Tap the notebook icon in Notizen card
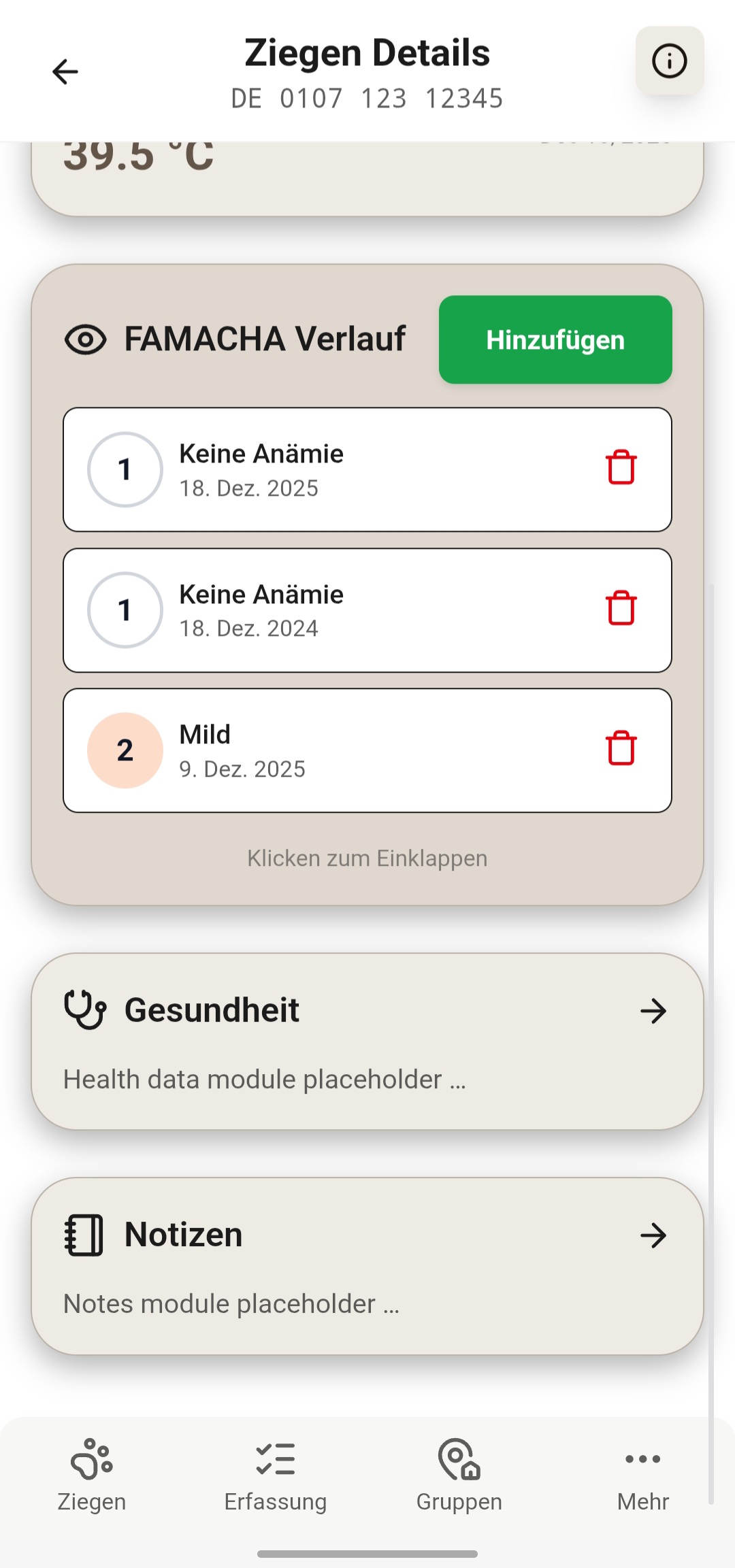 click(x=84, y=1235)
